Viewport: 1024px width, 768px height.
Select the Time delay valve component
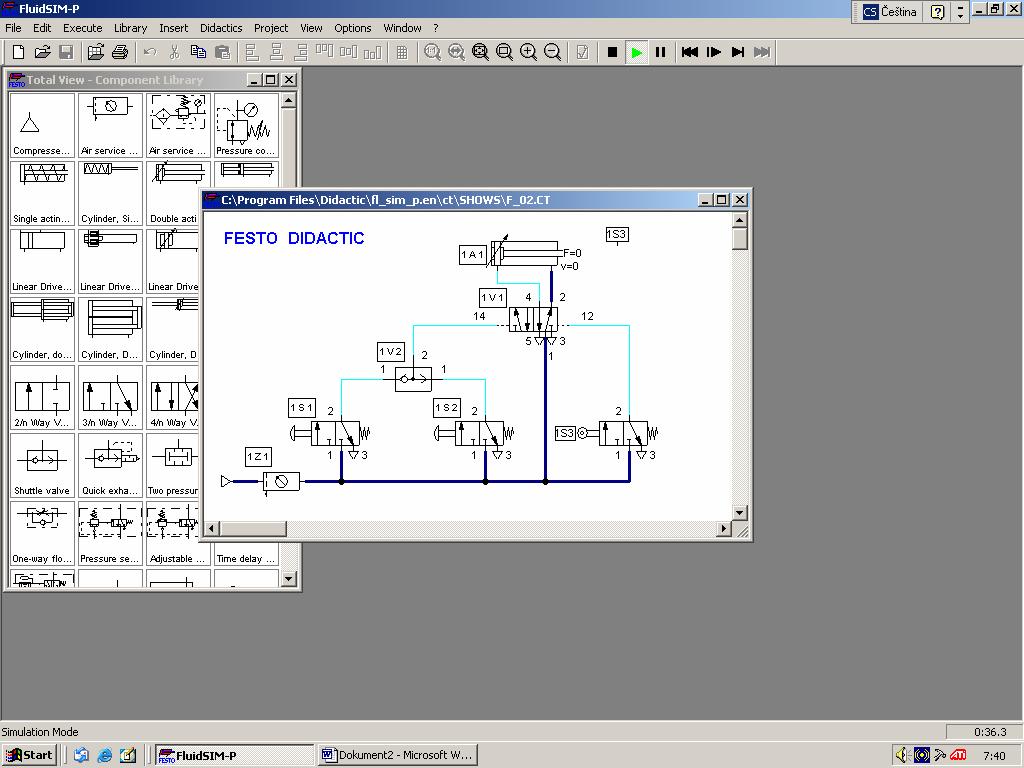click(246, 554)
